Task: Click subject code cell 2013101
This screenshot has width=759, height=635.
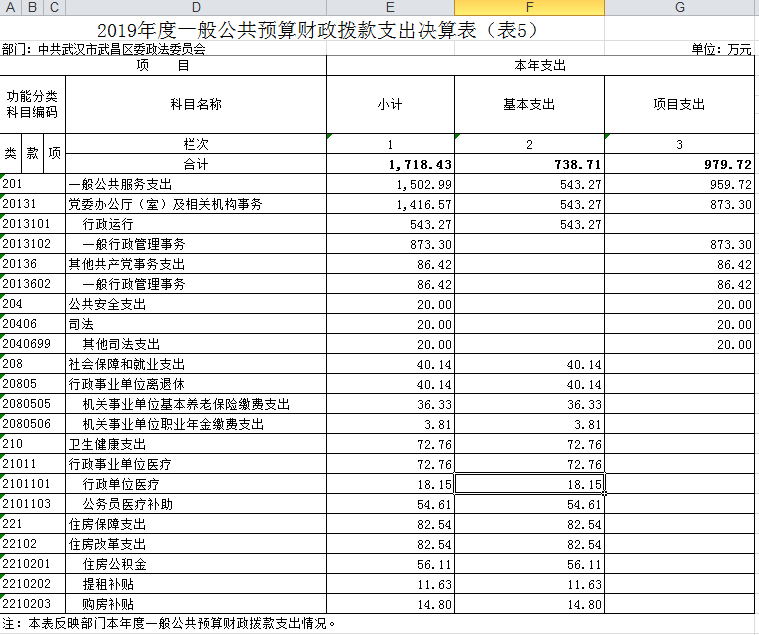Action: tap(32, 224)
